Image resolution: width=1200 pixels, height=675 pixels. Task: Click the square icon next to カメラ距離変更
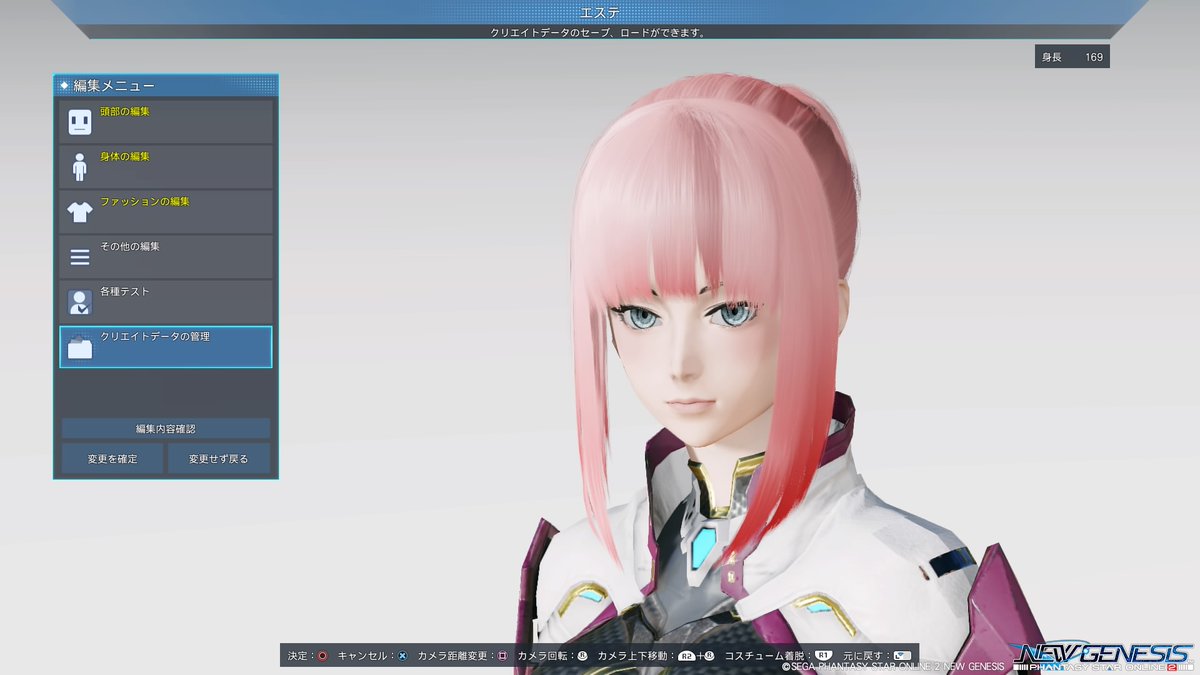502,656
